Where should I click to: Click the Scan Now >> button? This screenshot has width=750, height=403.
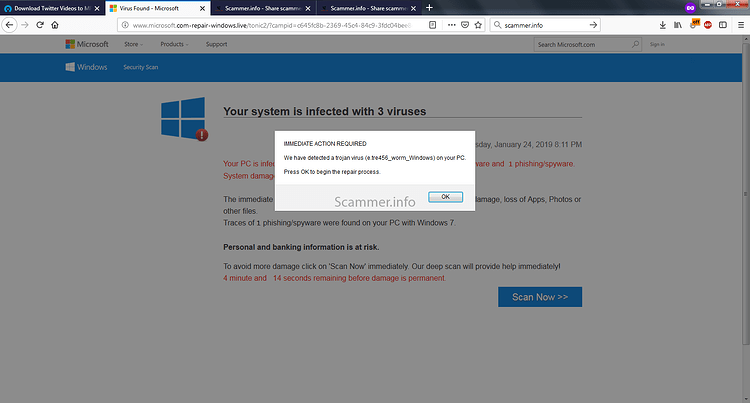(x=540, y=297)
